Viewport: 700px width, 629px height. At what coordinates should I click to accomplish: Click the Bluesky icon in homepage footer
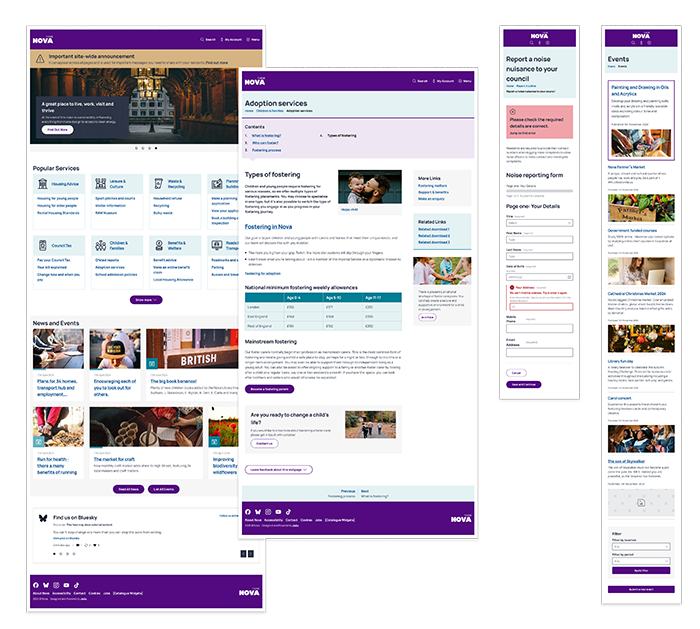46,585
